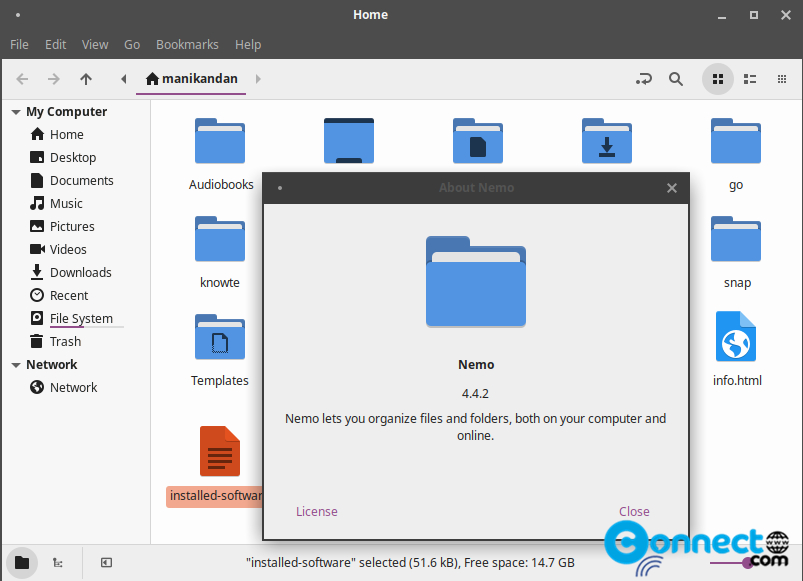Show the tree view in sidebar

[x=58, y=563]
